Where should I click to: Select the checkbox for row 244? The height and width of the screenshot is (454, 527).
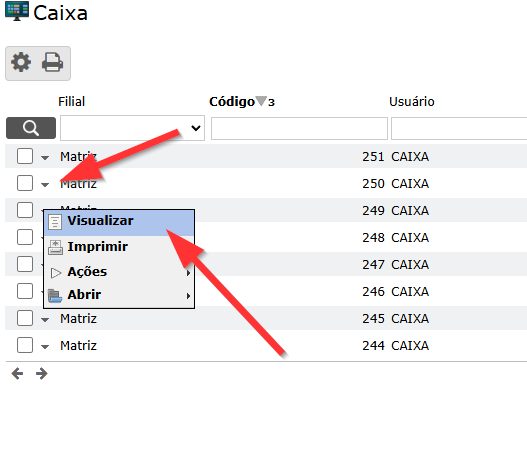pos(25,345)
